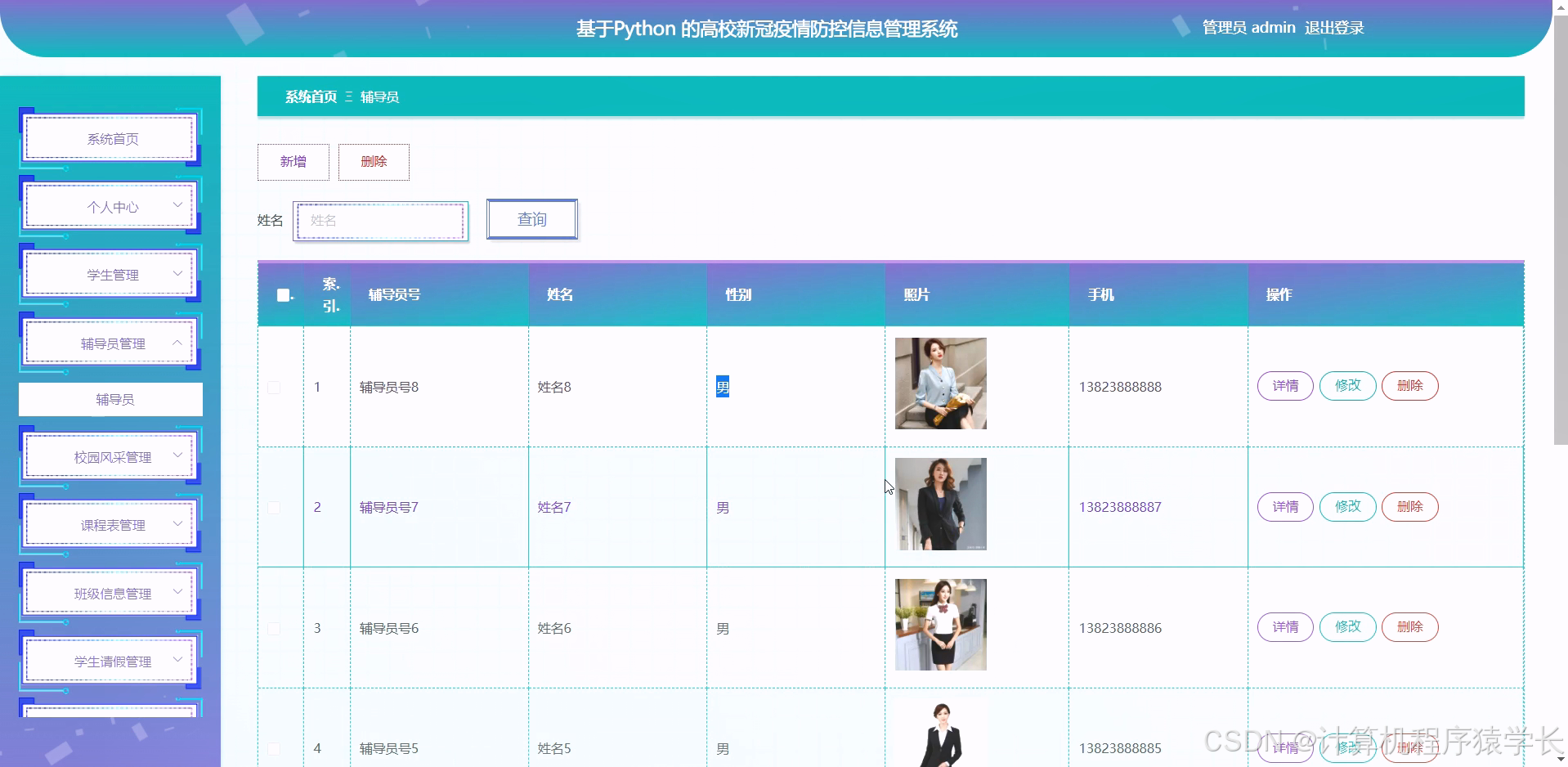Open the 系统首页 sidebar menu item

[110, 138]
